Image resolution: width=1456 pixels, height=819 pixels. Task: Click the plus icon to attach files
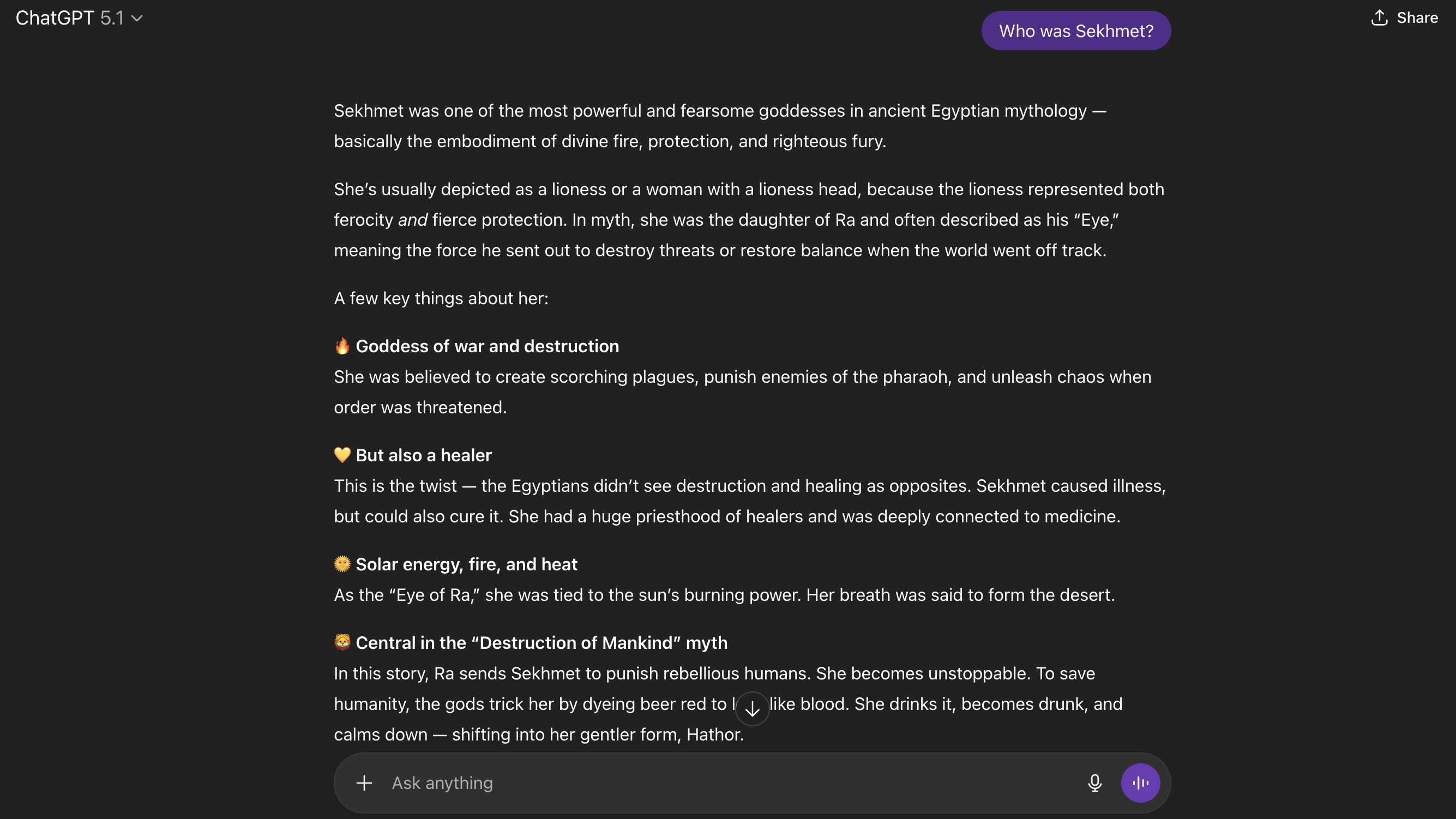[364, 783]
